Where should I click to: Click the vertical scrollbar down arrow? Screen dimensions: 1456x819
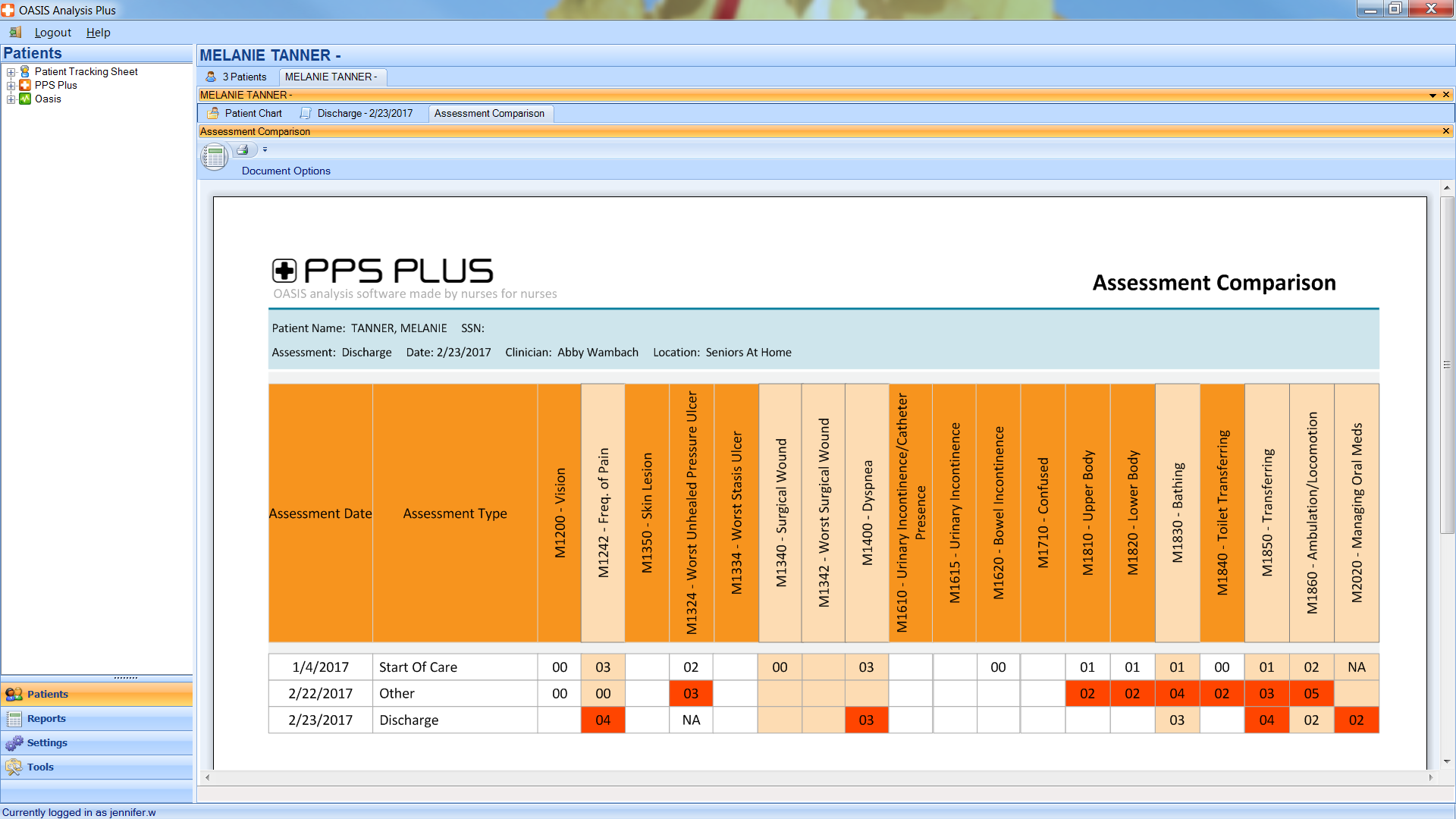coord(1447,761)
